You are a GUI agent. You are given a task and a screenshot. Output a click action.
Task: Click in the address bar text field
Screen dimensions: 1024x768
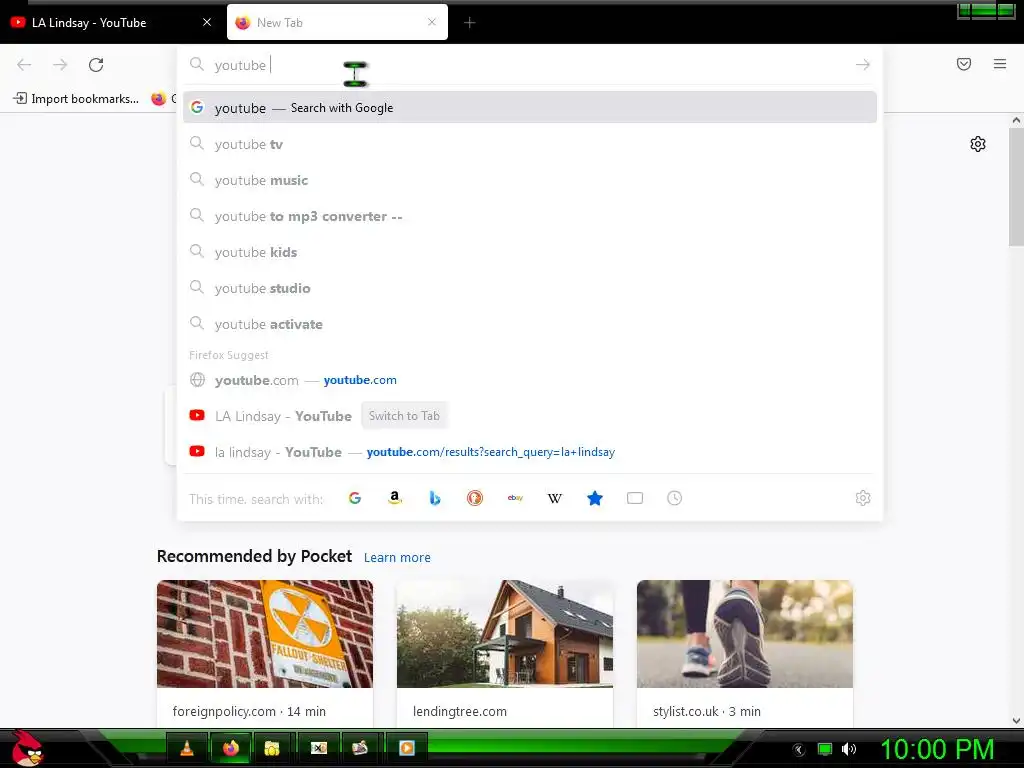[529, 65]
